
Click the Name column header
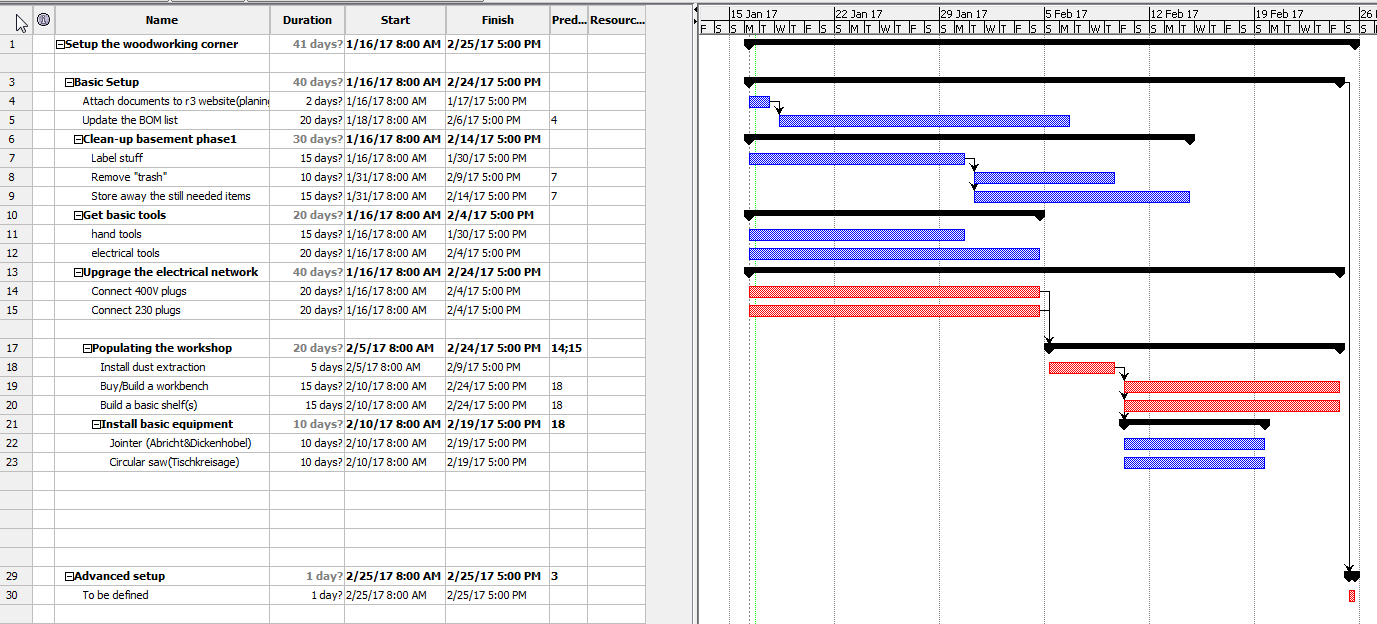tap(160, 19)
